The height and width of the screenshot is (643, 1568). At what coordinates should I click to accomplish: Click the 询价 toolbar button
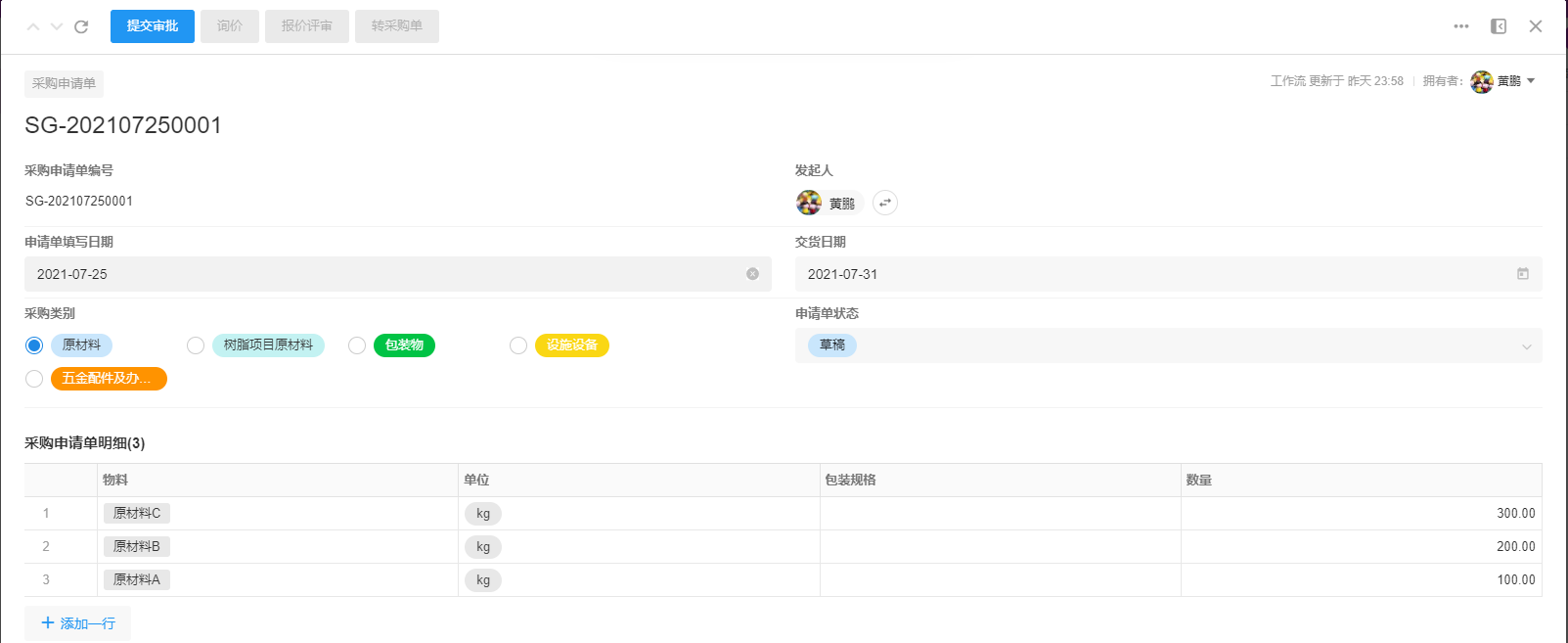coord(230,26)
